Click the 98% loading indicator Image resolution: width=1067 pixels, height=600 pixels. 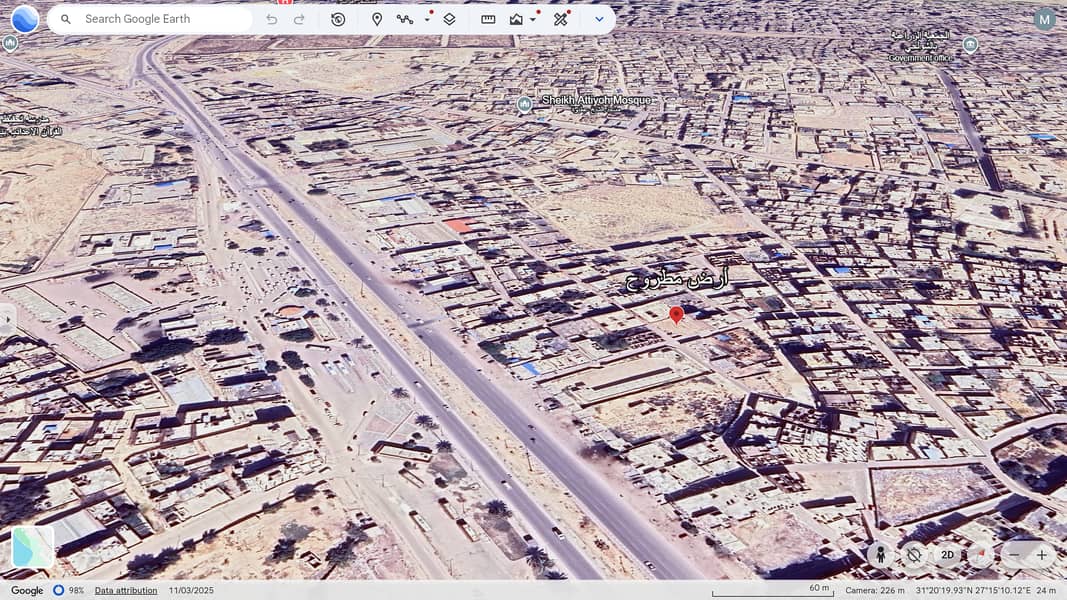(69, 590)
